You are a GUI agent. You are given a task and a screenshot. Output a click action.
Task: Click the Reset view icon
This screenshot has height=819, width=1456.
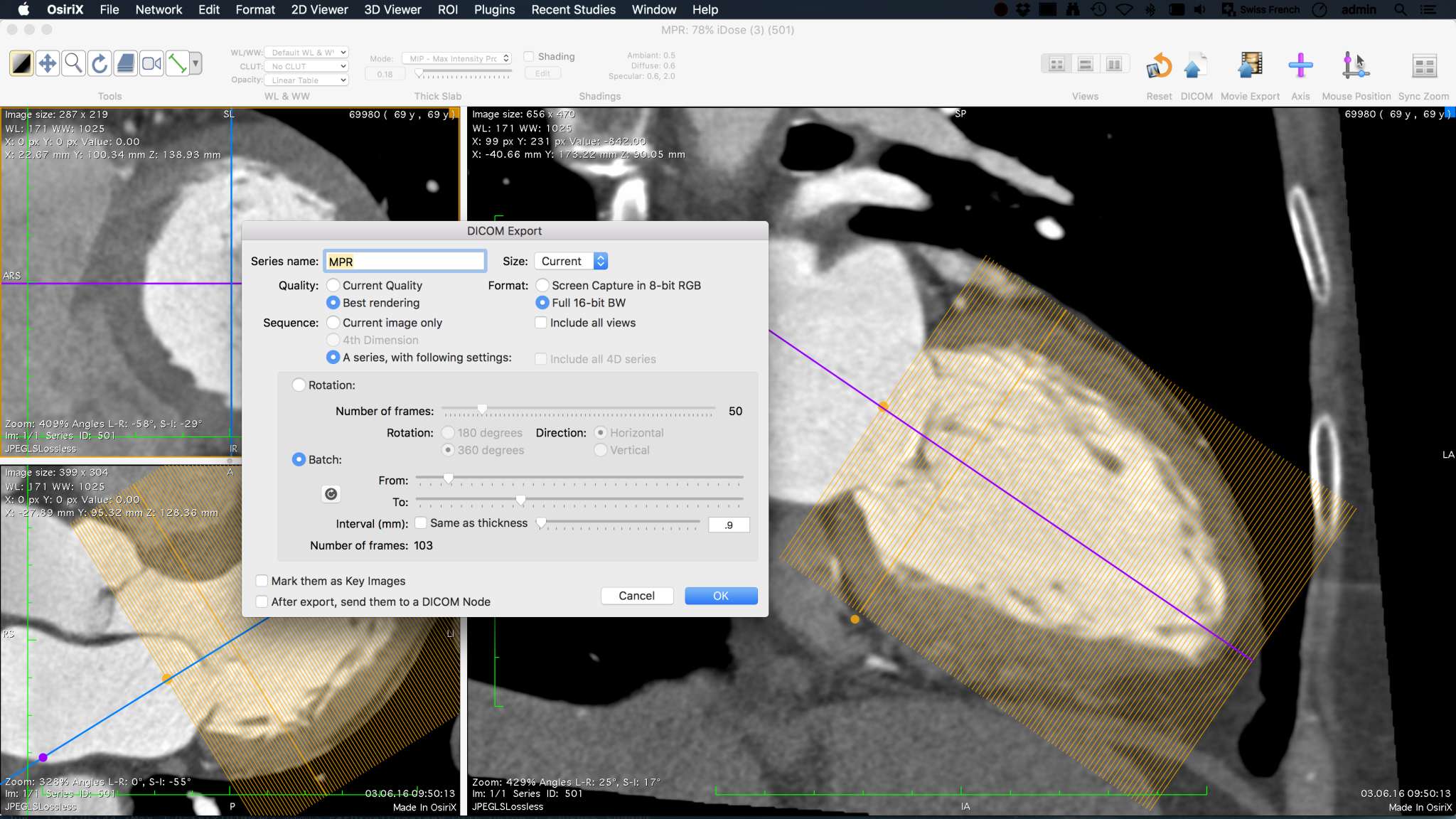(x=1159, y=66)
